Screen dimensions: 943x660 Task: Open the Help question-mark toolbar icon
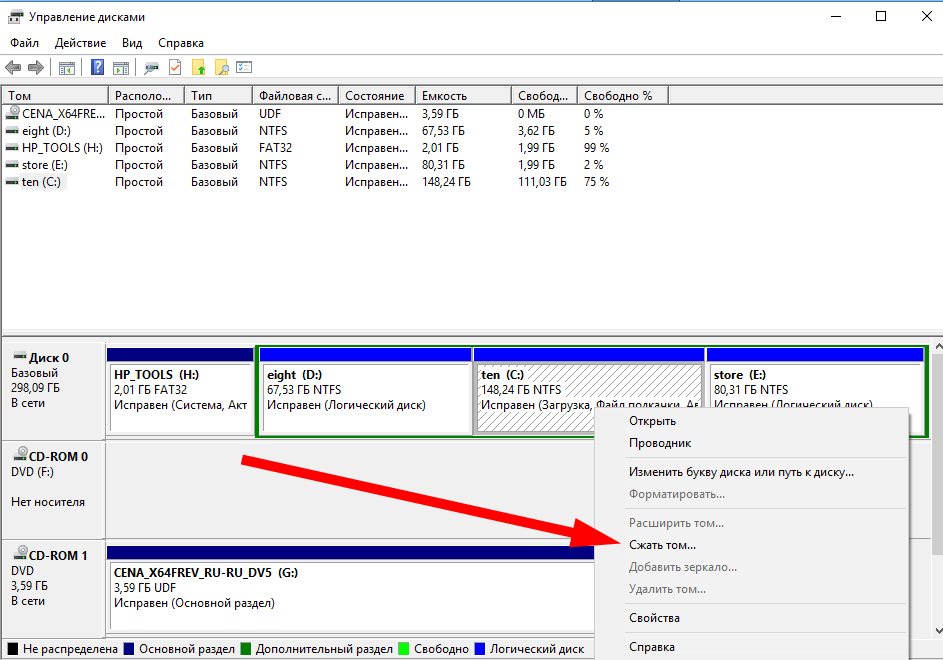[x=97, y=67]
